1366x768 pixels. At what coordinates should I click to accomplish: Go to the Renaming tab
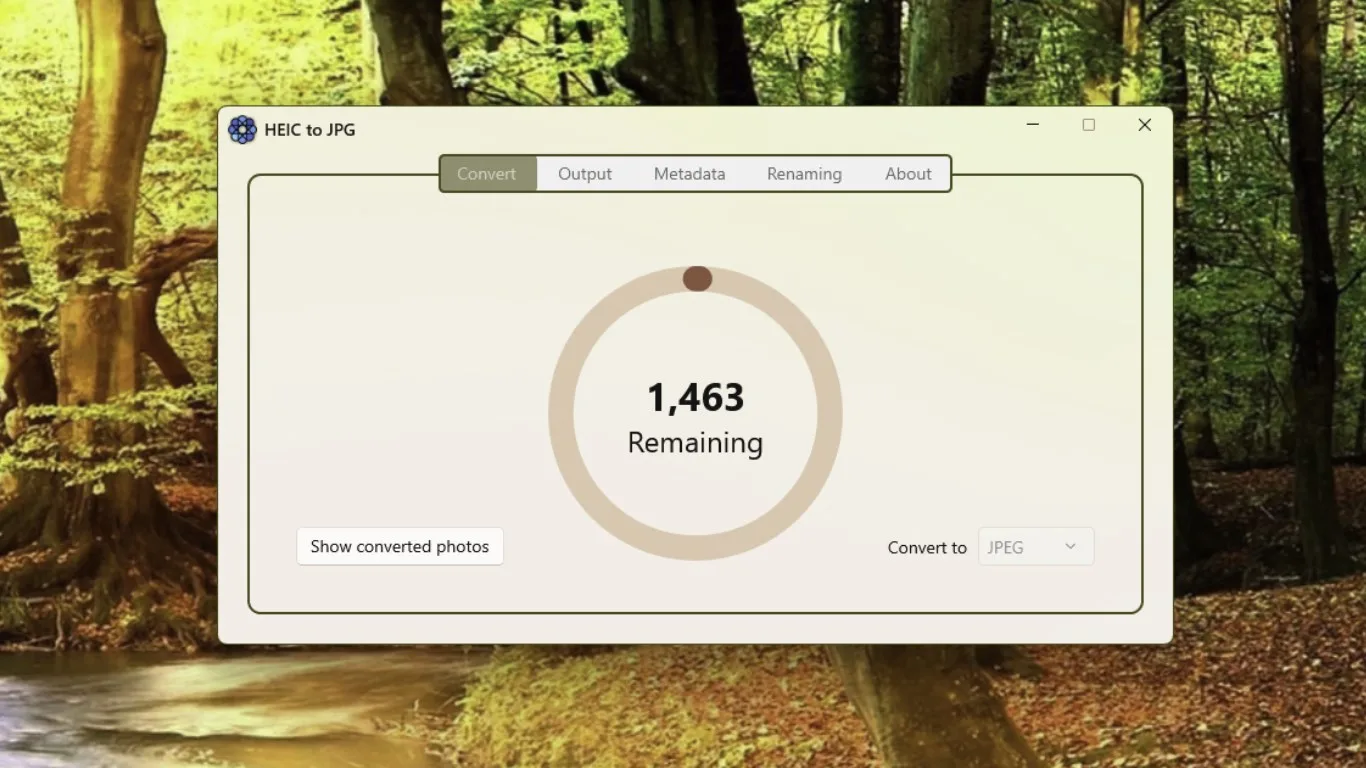pyautogui.click(x=804, y=174)
